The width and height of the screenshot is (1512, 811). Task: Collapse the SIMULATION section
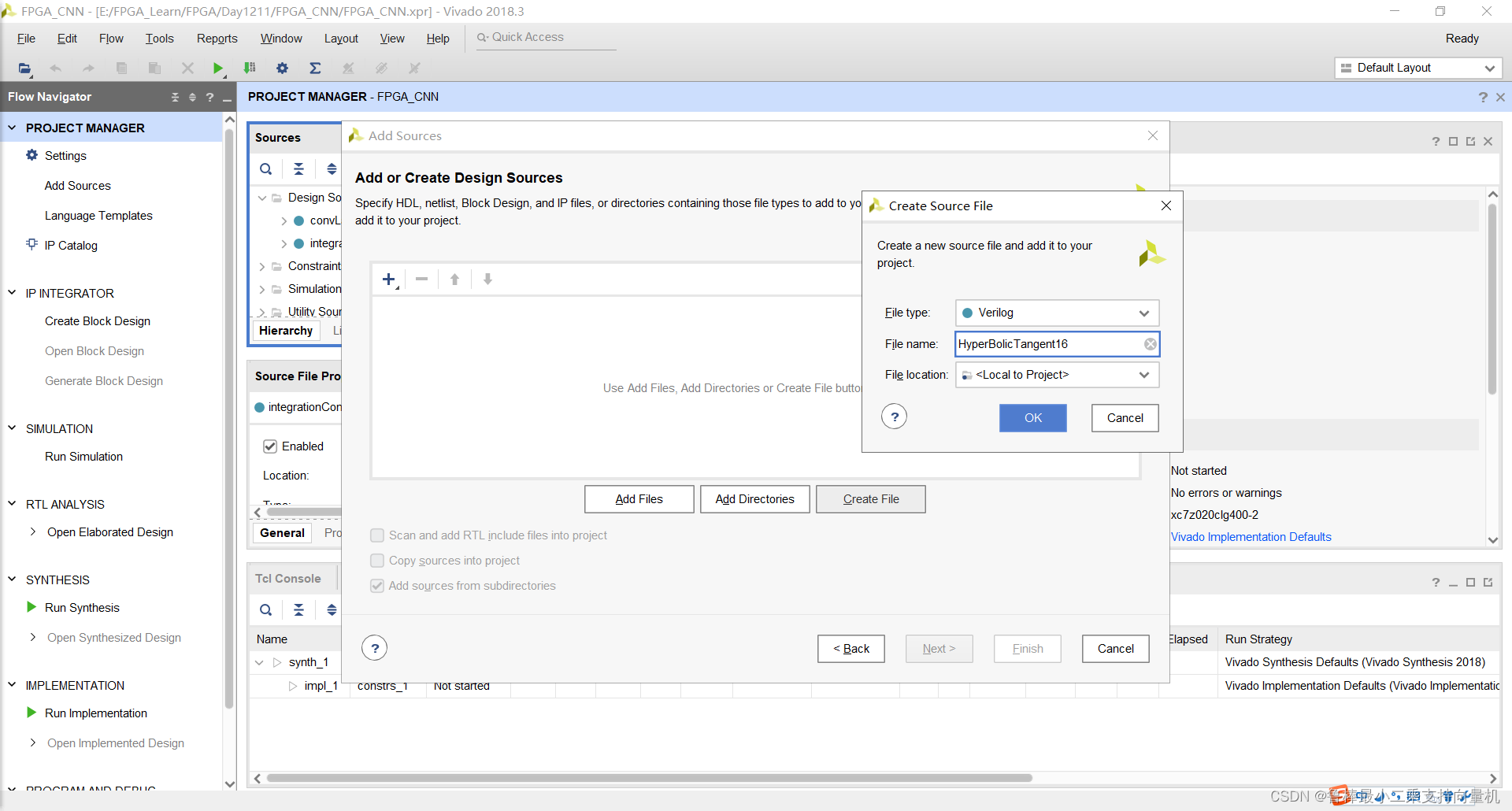(12, 428)
